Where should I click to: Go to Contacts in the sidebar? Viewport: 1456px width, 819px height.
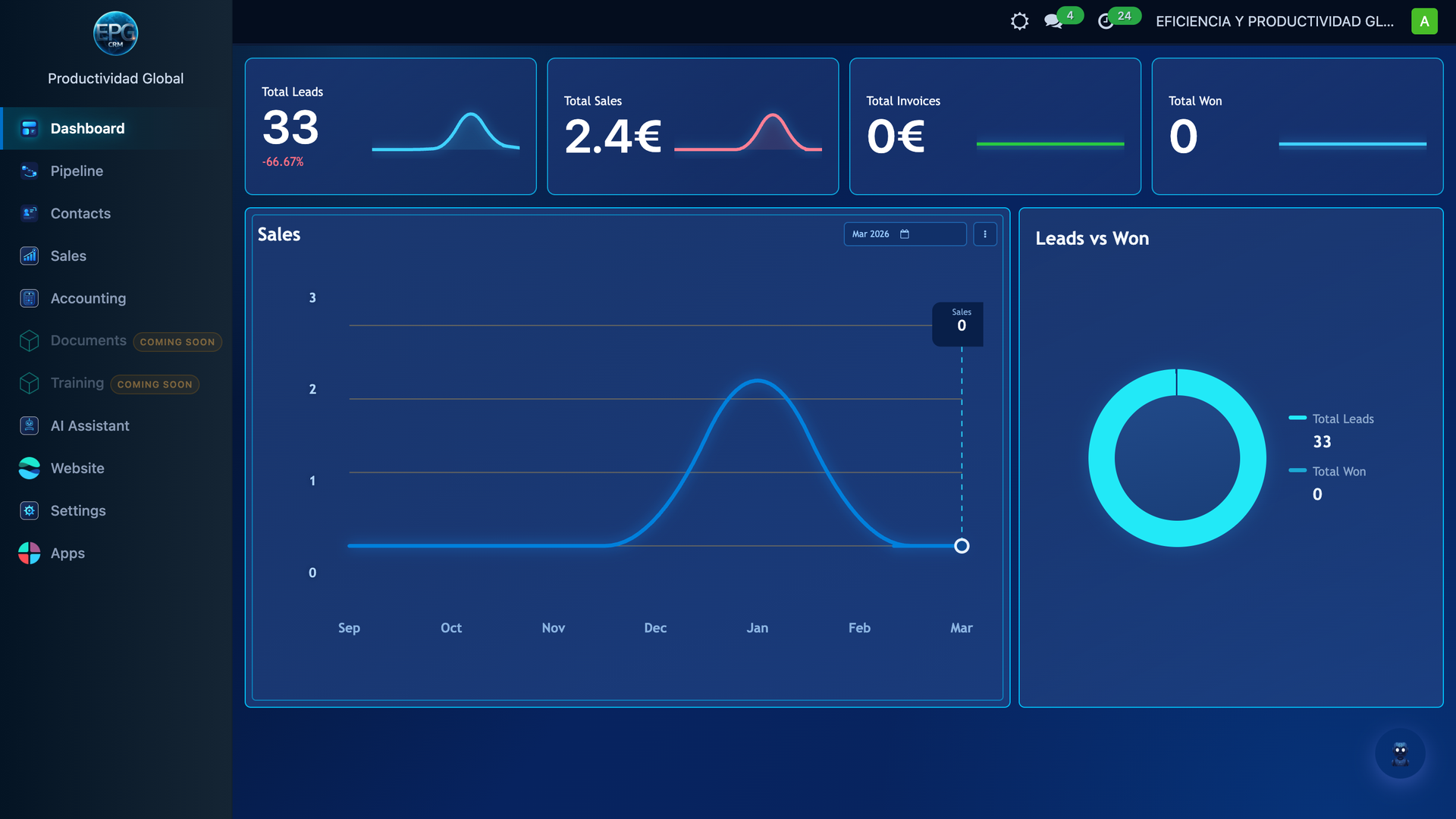(80, 214)
